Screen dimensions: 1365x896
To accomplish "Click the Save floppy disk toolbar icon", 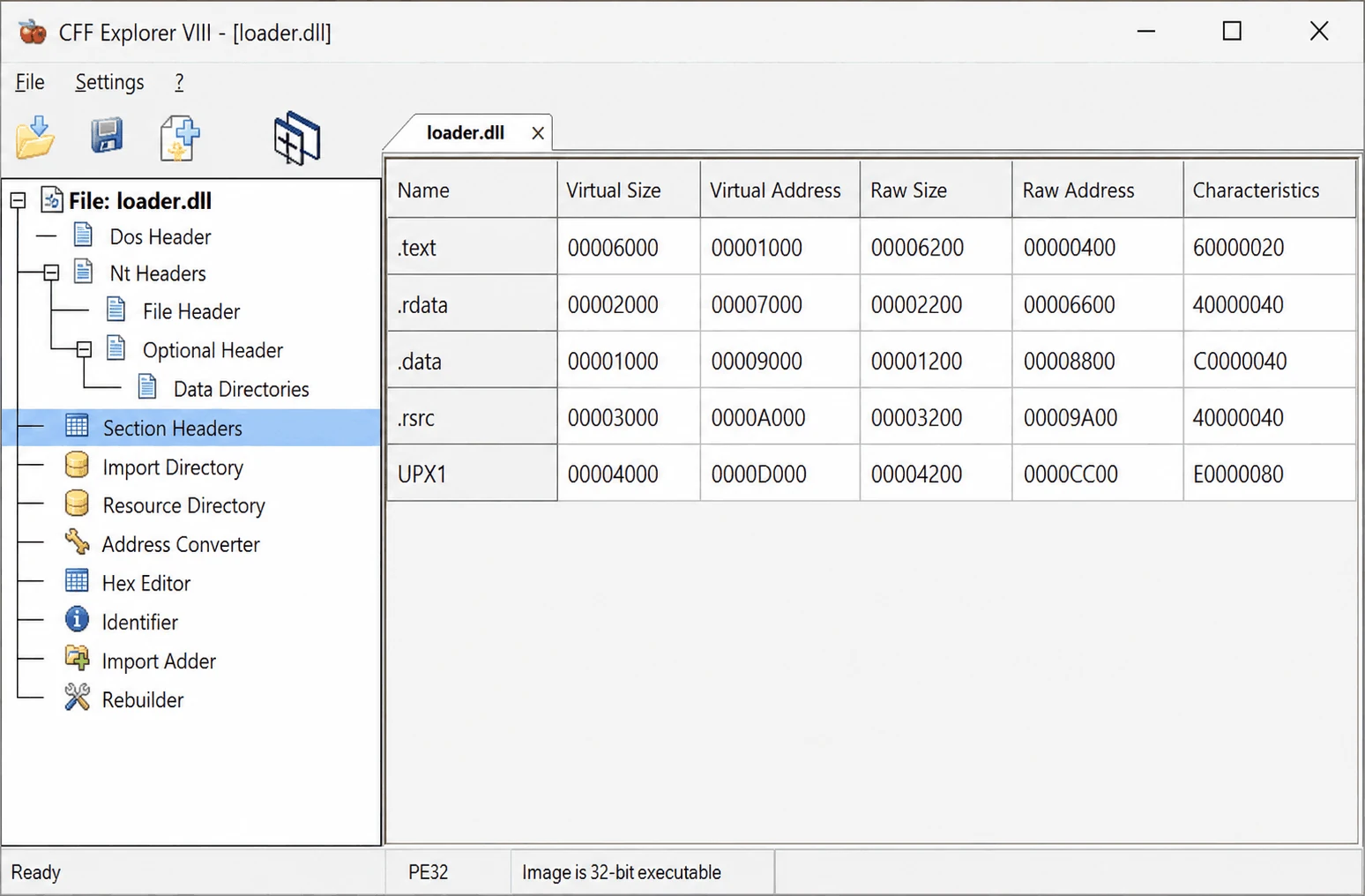I will pos(107,136).
